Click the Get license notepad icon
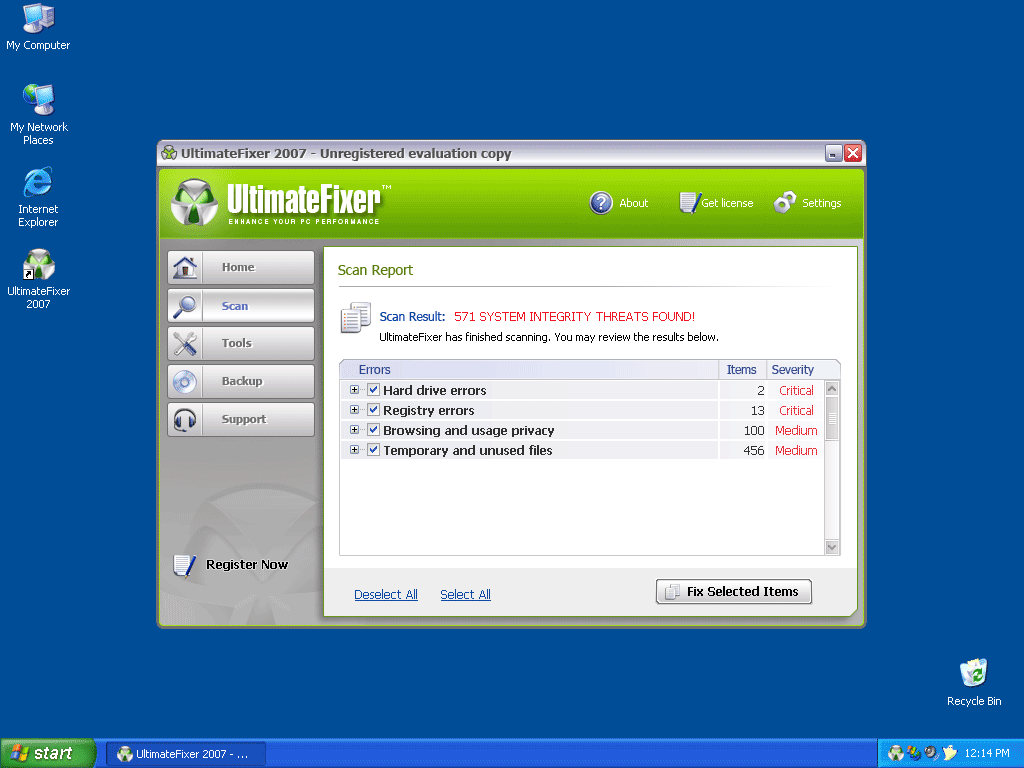 click(x=688, y=203)
